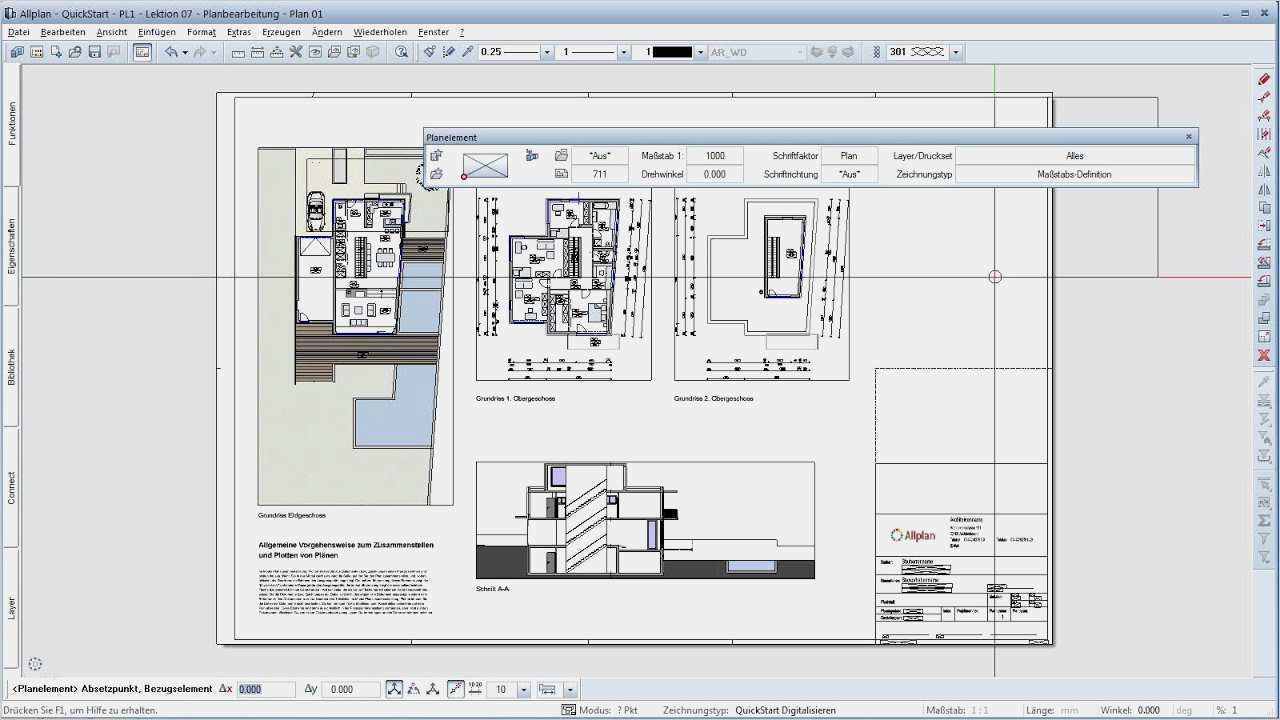The width and height of the screenshot is (1280, 720).
Task: Click the Delete X icon in top toolbar
Action: tap(296, 52)
